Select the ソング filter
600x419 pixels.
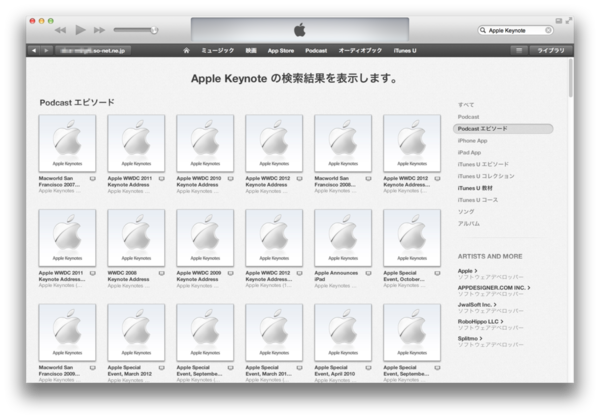(x=466, y=212)
